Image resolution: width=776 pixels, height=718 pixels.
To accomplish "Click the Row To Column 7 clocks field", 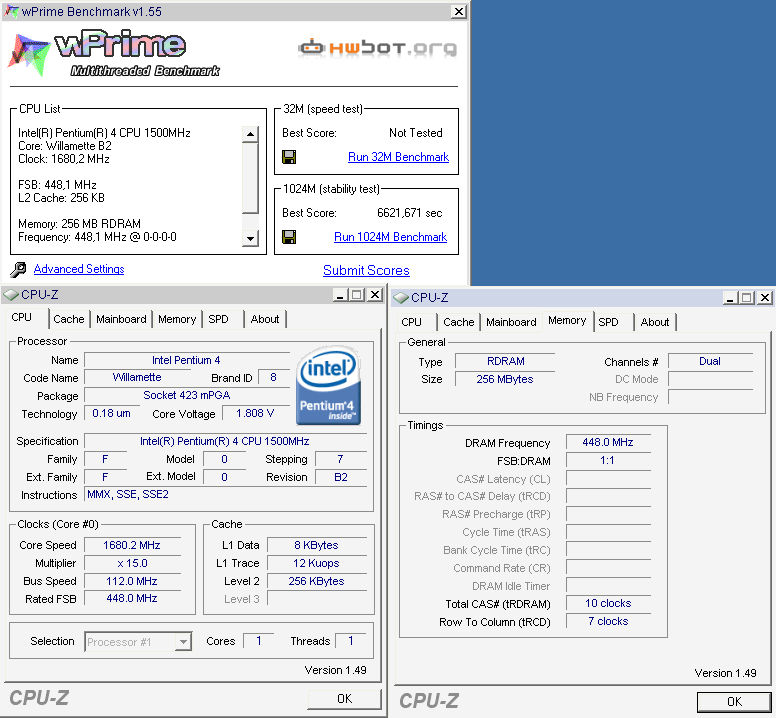I will pyautogui.click(x=608, y=622).
